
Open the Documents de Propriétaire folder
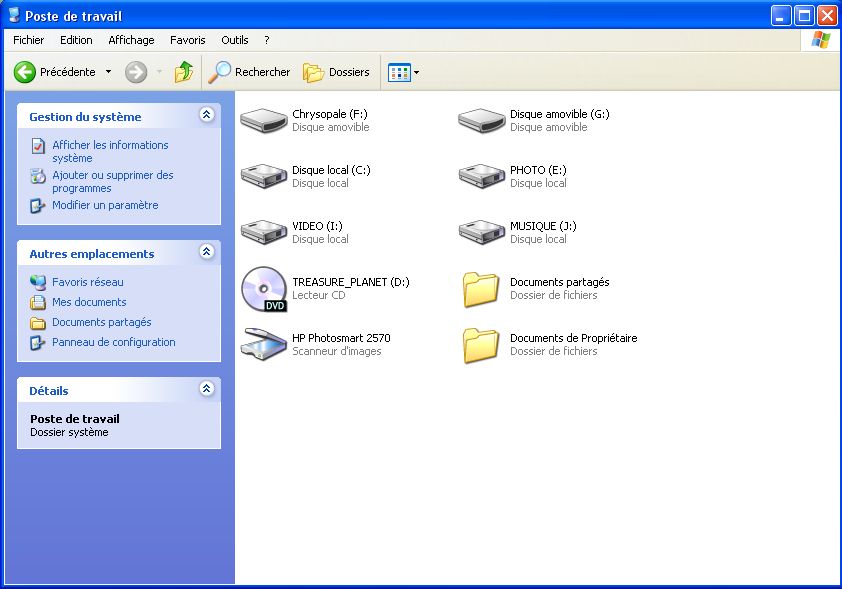(x=481, y=345)
